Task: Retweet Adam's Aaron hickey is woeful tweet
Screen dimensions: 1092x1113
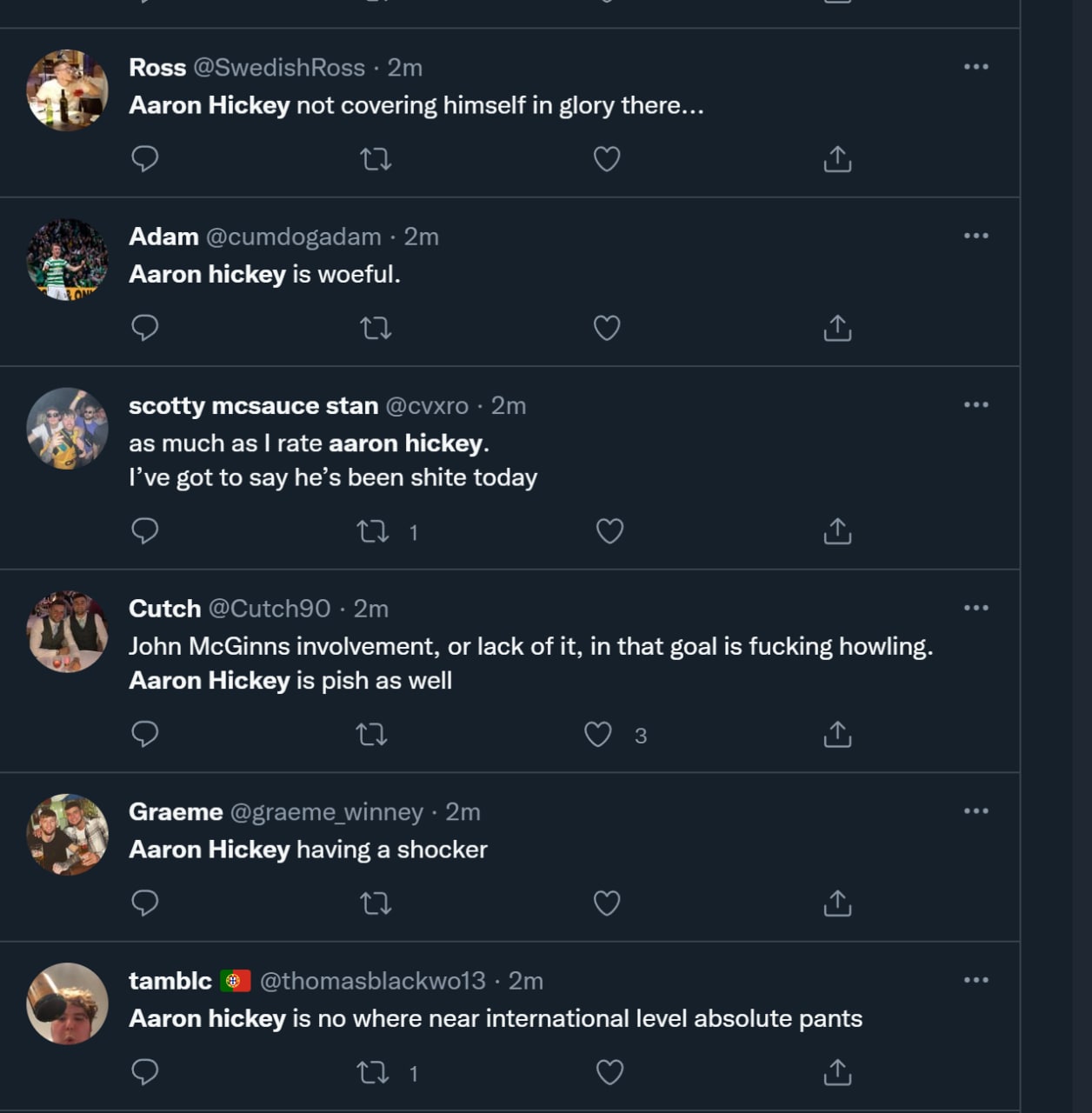Action: tap(376, 328)
